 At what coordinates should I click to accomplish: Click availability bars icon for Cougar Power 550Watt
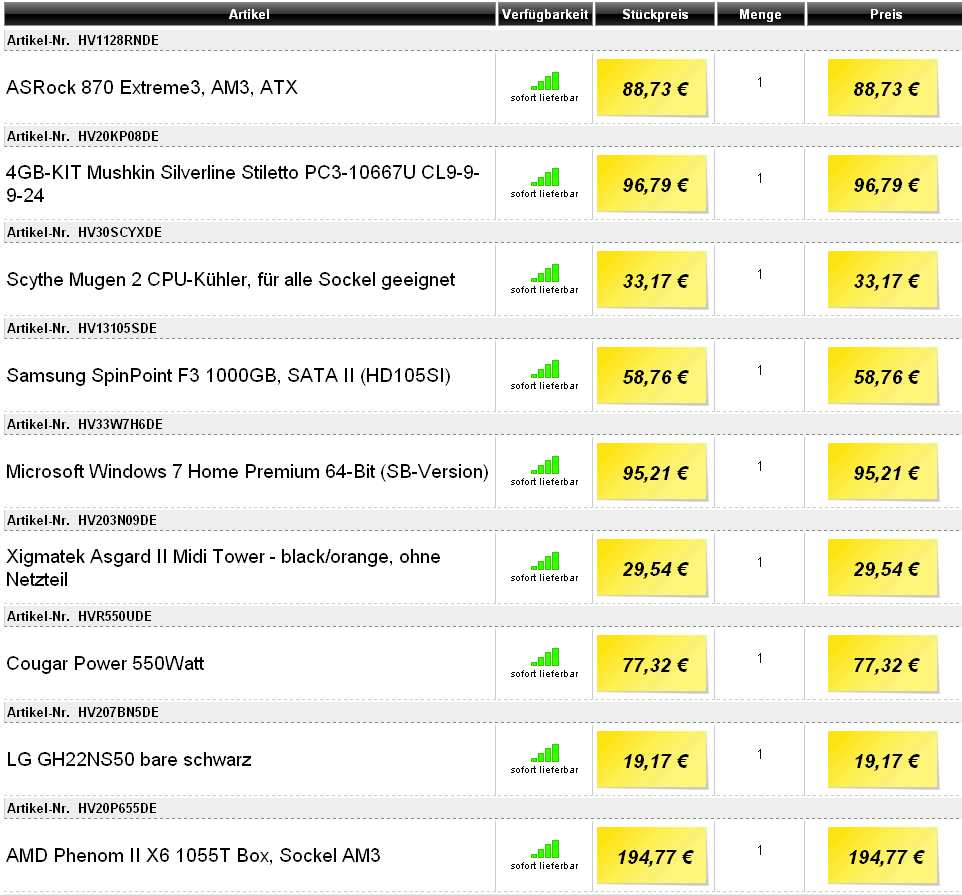coord(545,657)
